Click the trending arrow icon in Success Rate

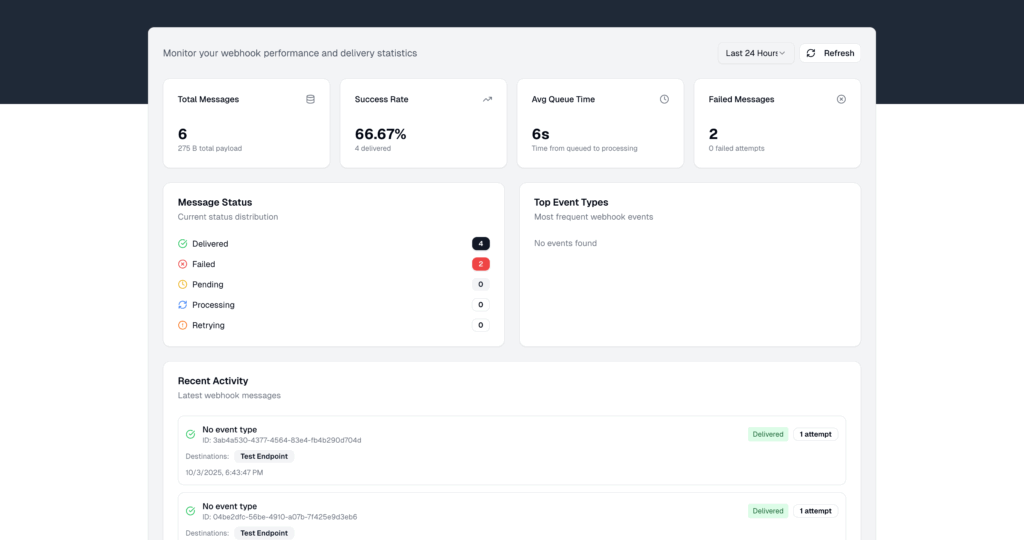(x=487, y=99)
